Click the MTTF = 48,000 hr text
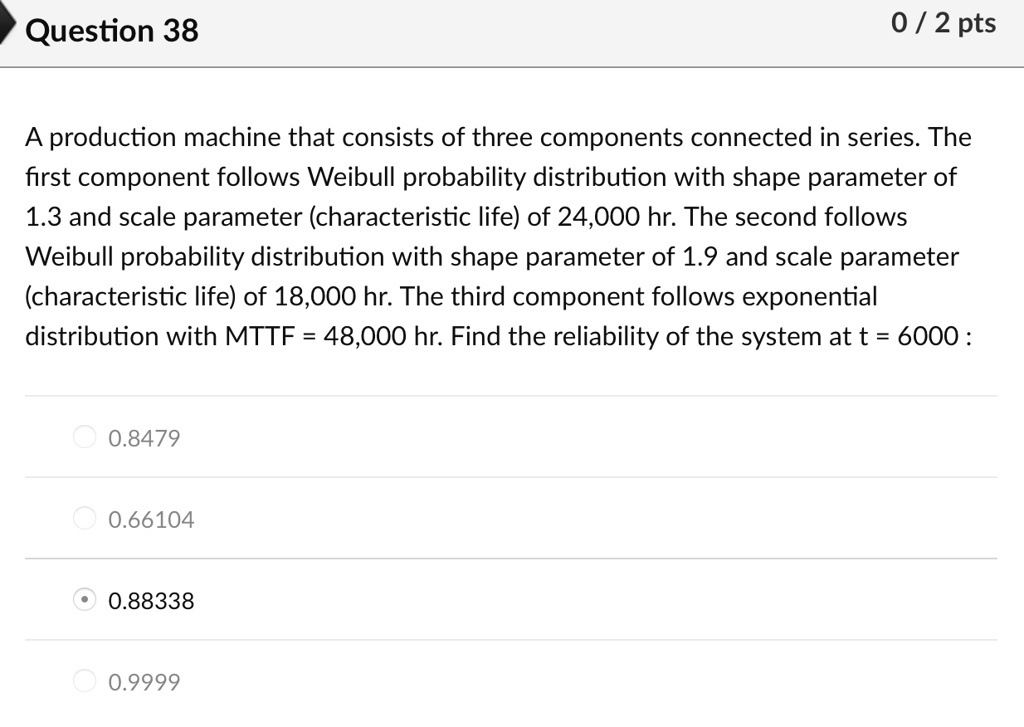Viewport: 1024px width, 727px height. pyautogui.click(x=334, y=336)
